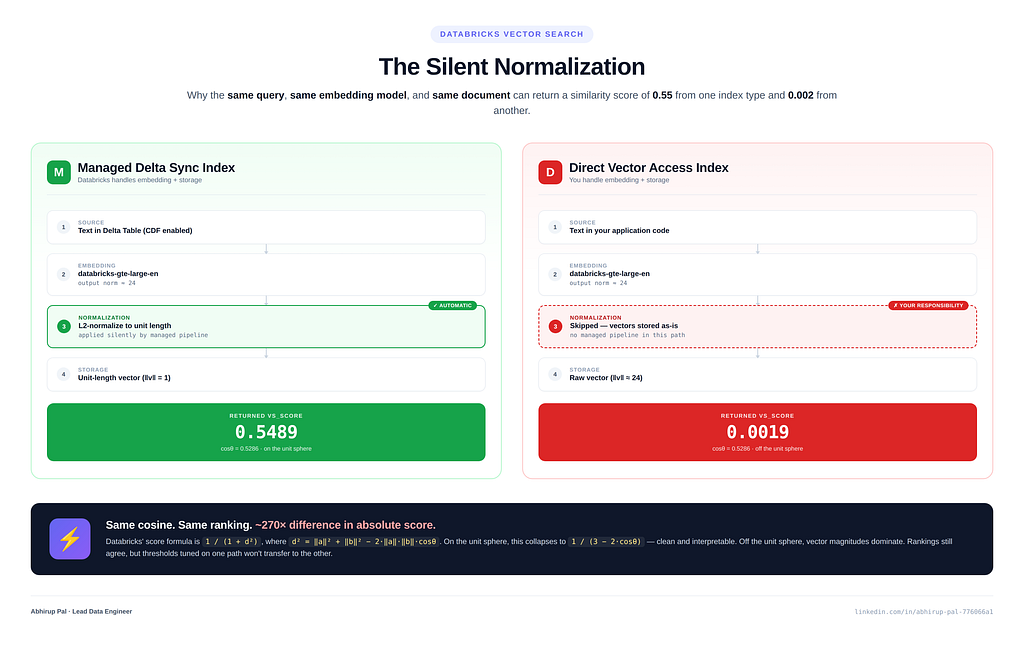Select the Text in Delta Table source card
Screen dimensions: 1024x646
266,227
